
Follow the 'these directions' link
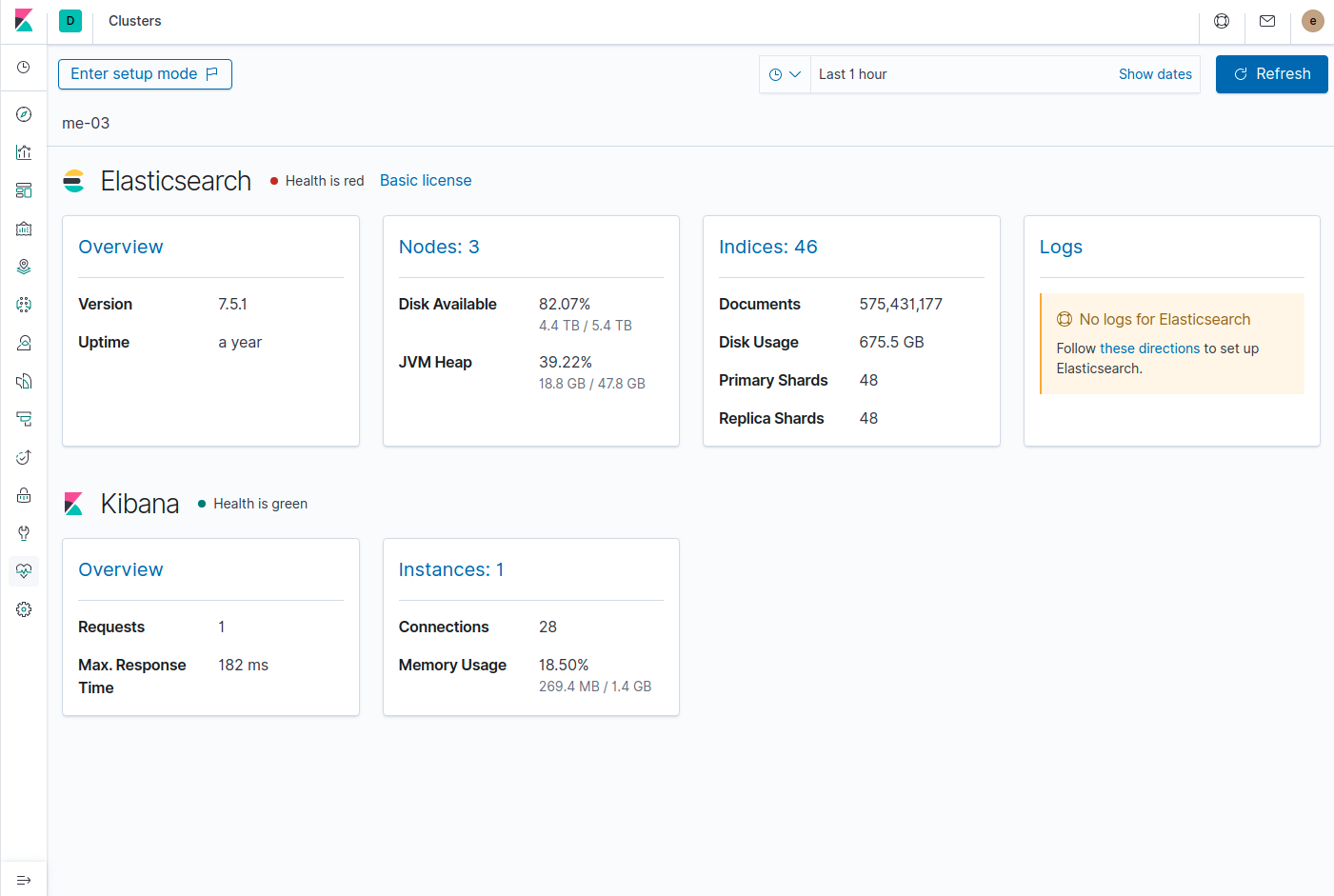pyautogui.click(x=1150, y=348)
